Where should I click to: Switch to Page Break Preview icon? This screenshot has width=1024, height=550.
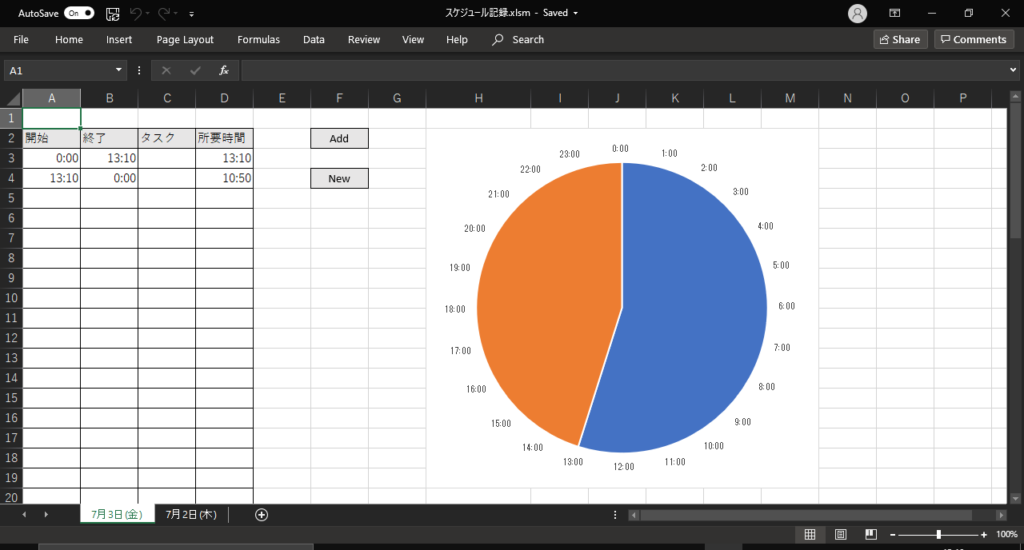pyautogui.click(x=871, y=534)
